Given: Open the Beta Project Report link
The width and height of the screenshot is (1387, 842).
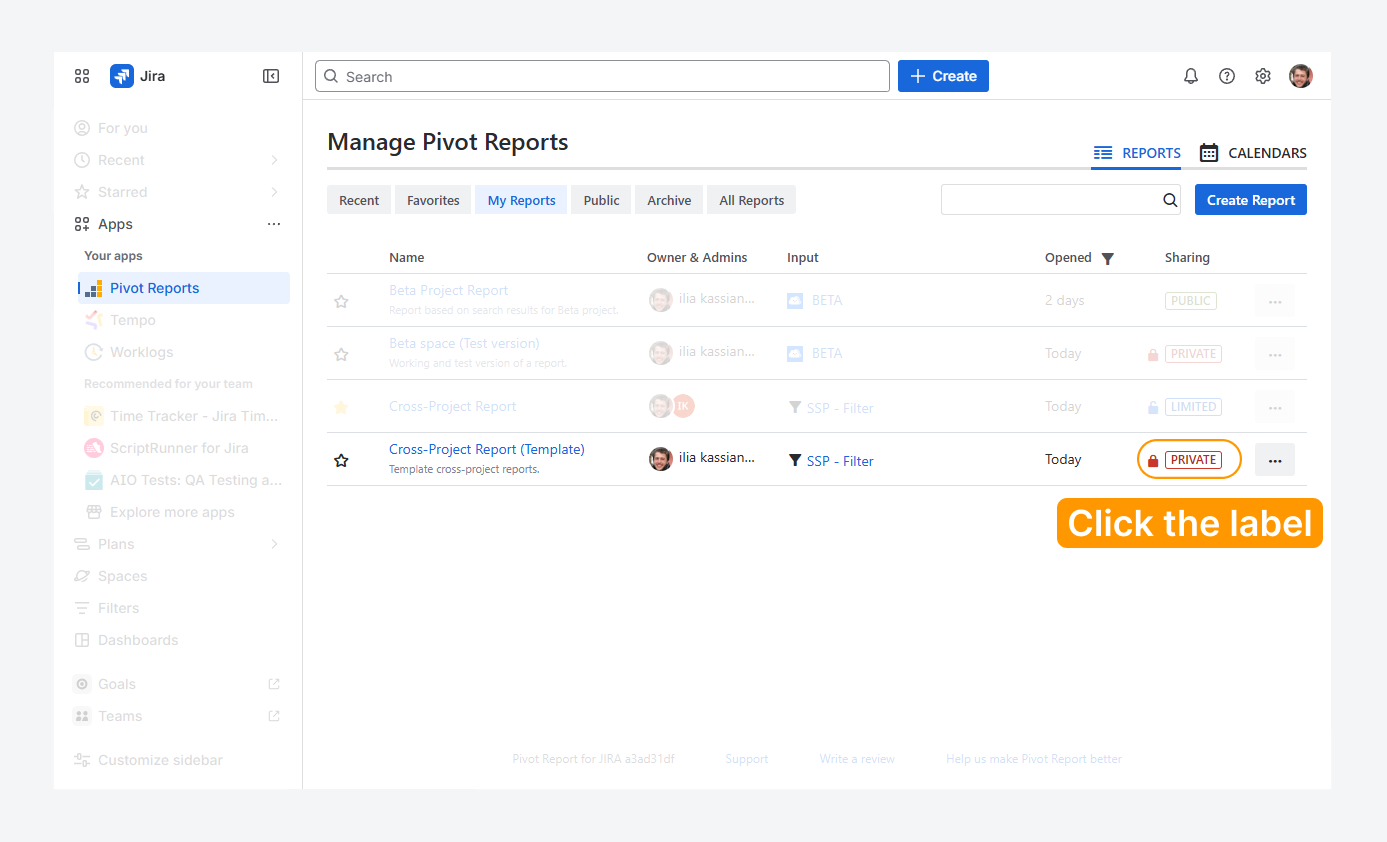Looking at the screenshot, I should coord(448,290).
